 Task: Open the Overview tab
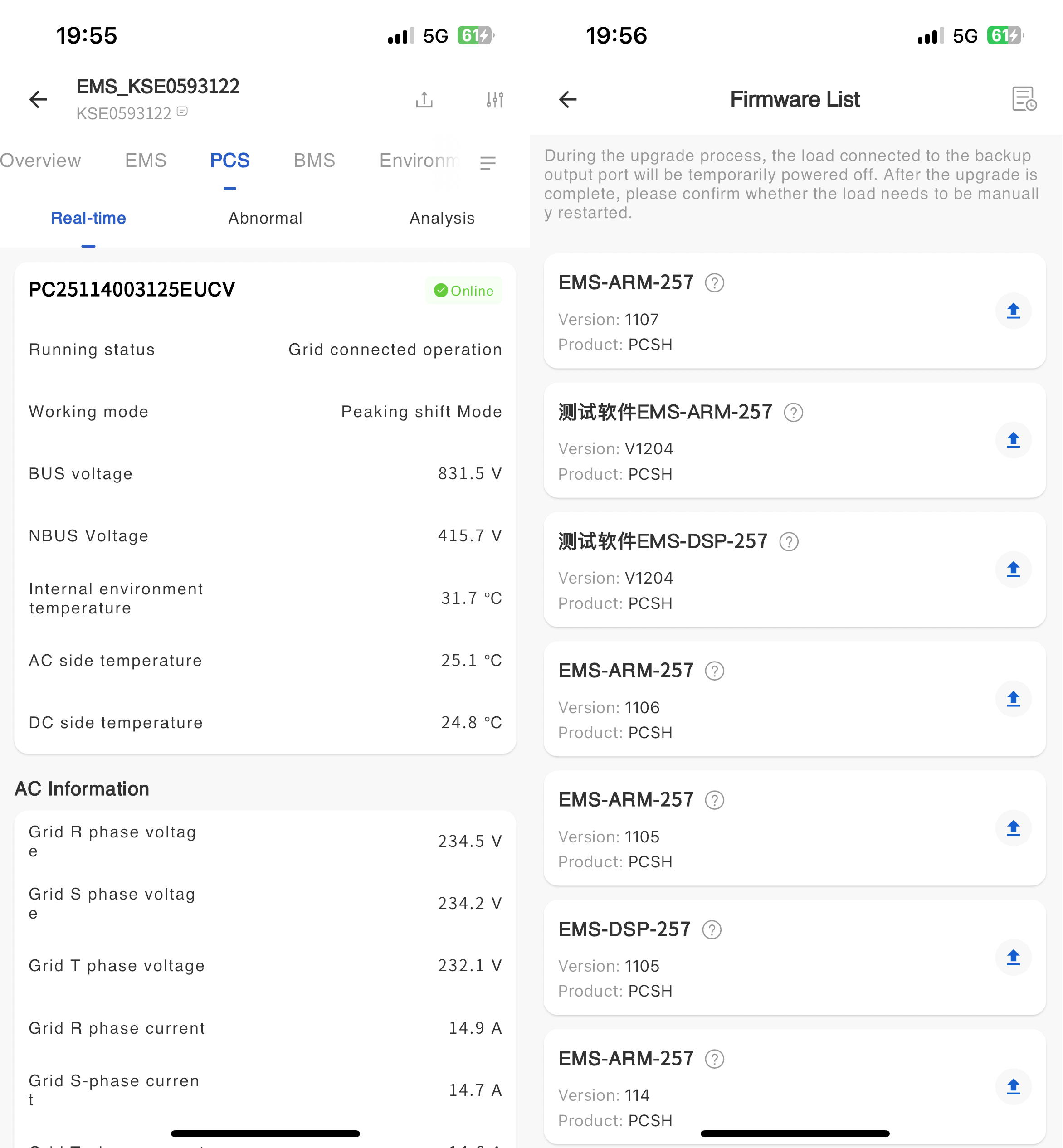(40, 161)
